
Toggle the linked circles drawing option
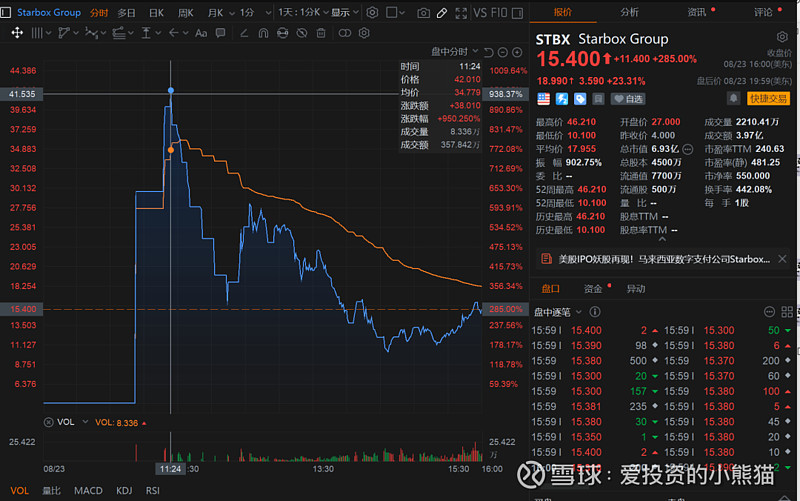[345, 33]
